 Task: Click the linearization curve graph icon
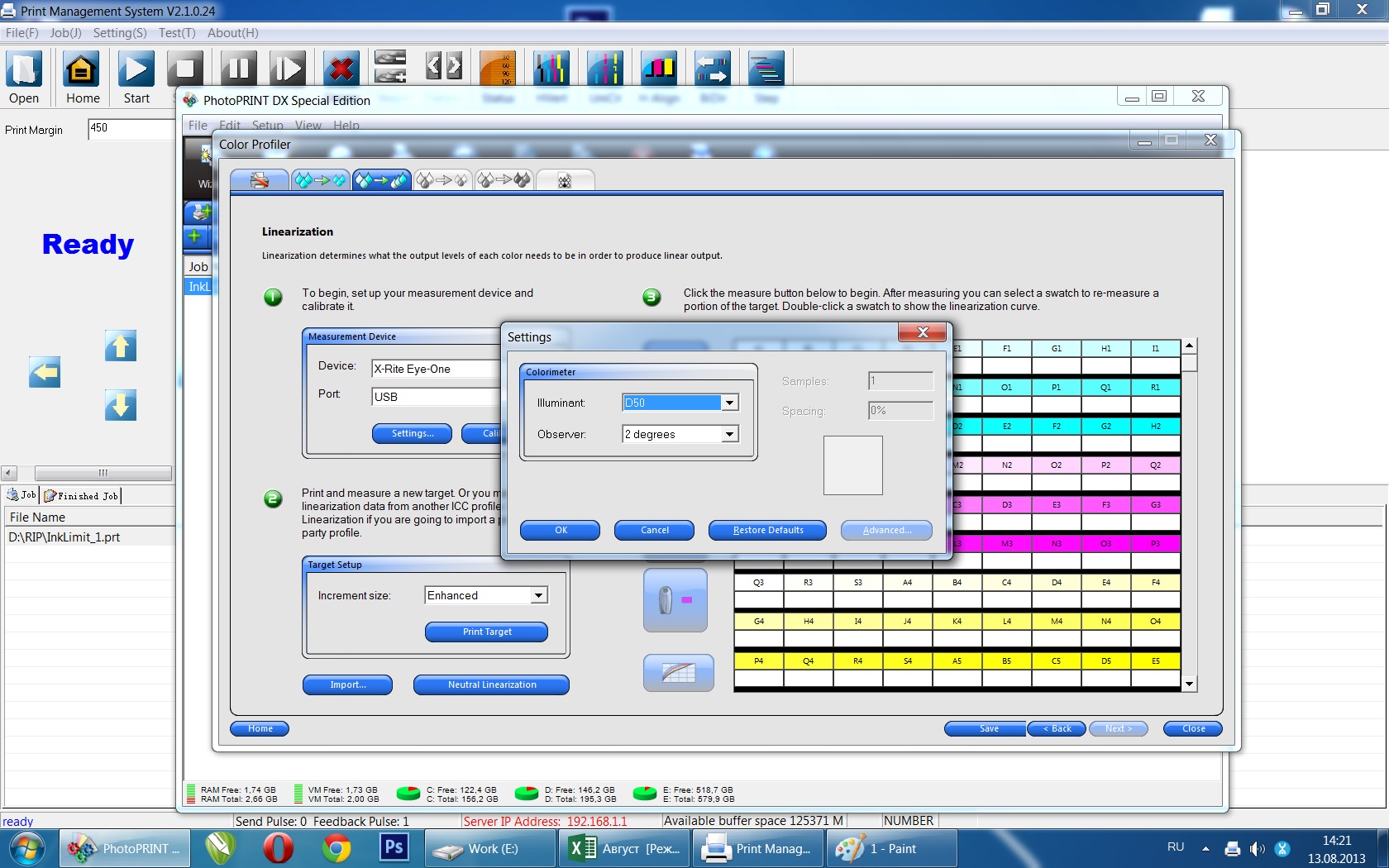[679, 673]
